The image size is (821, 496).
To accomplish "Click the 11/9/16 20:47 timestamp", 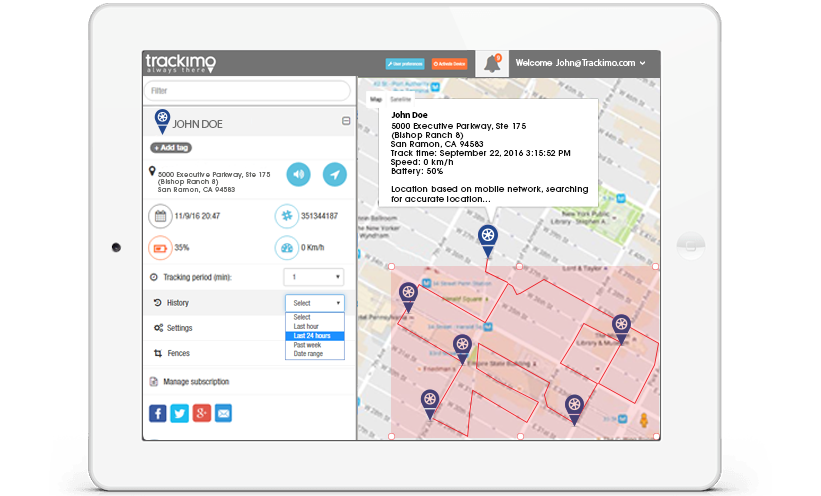I will pyautogui.click(x=197, y=216).
